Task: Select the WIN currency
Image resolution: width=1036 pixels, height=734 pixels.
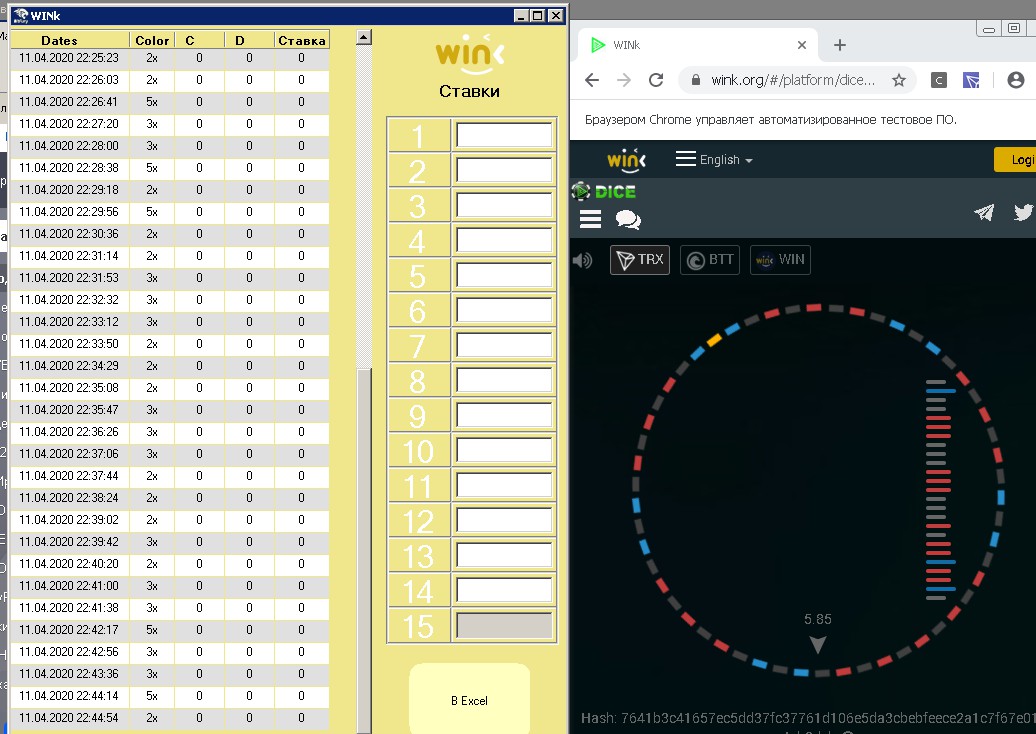Action: [780, 260]
